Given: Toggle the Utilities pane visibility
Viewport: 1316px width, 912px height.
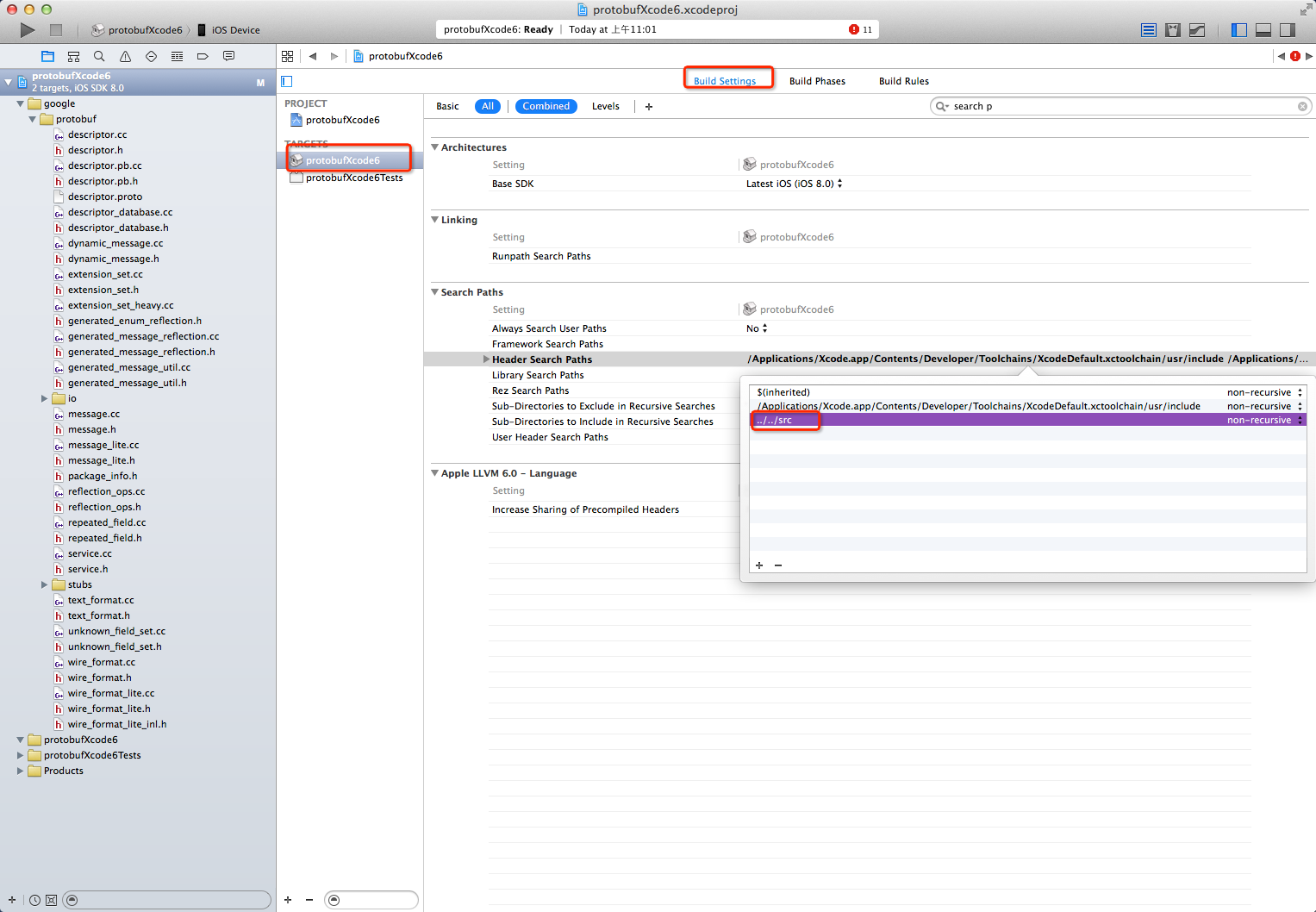Looking at the screenshot, I should coord(1288,30).
